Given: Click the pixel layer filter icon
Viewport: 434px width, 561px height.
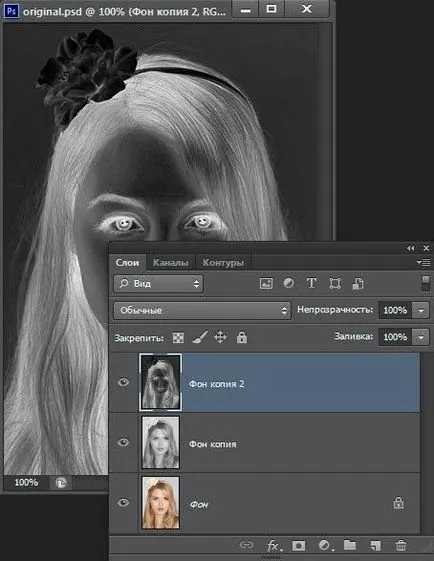Looking at the screenshot, I should [x=266, y=283].
